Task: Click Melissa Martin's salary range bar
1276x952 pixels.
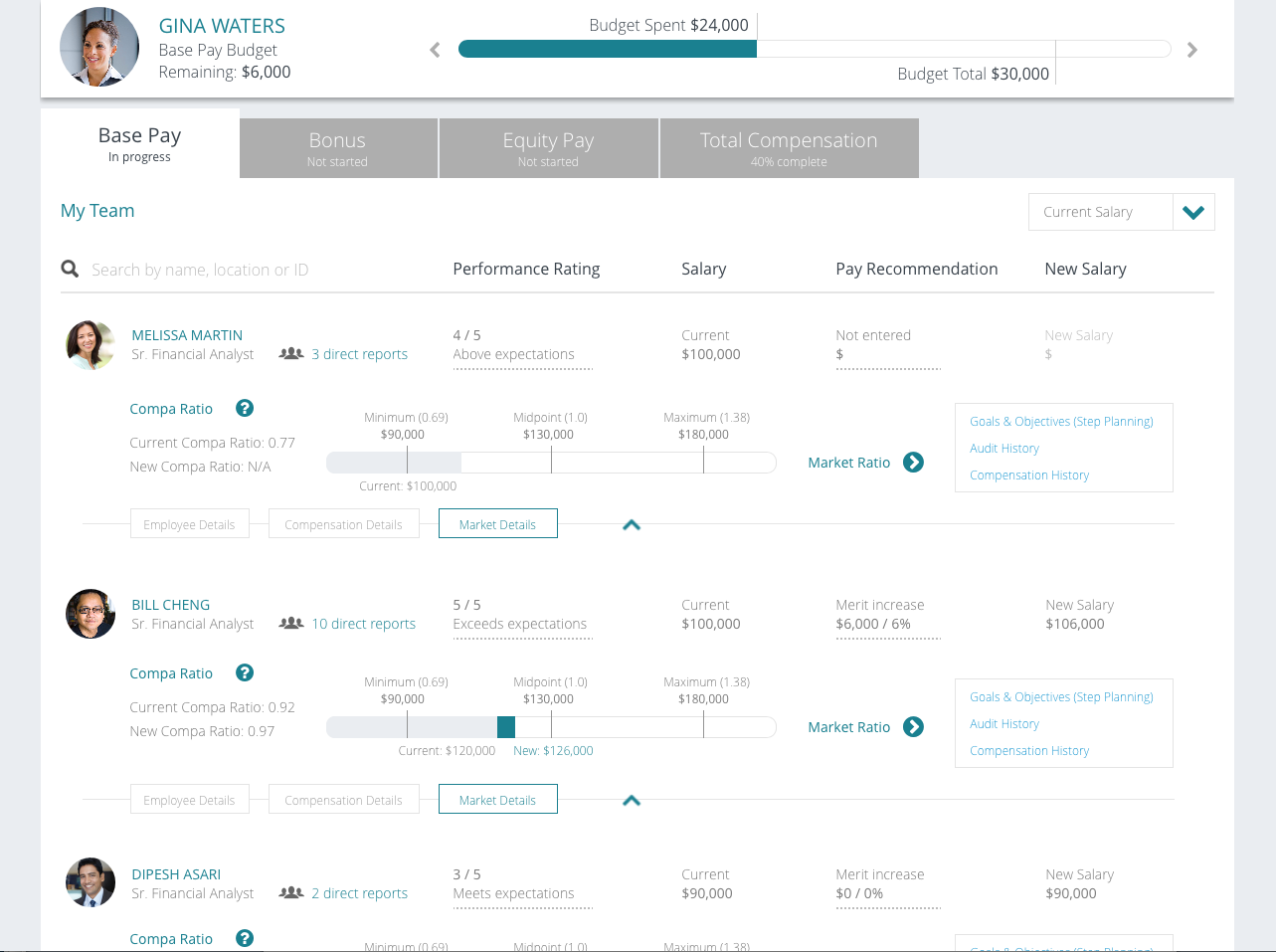Action: (x=551, y=462)
